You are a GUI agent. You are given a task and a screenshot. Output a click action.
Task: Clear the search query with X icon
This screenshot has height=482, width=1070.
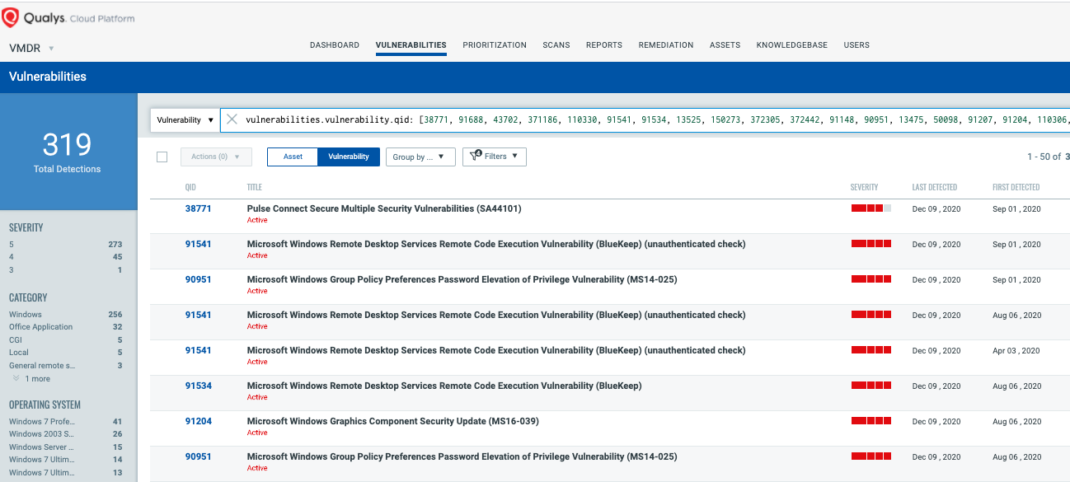pos(232,119)
